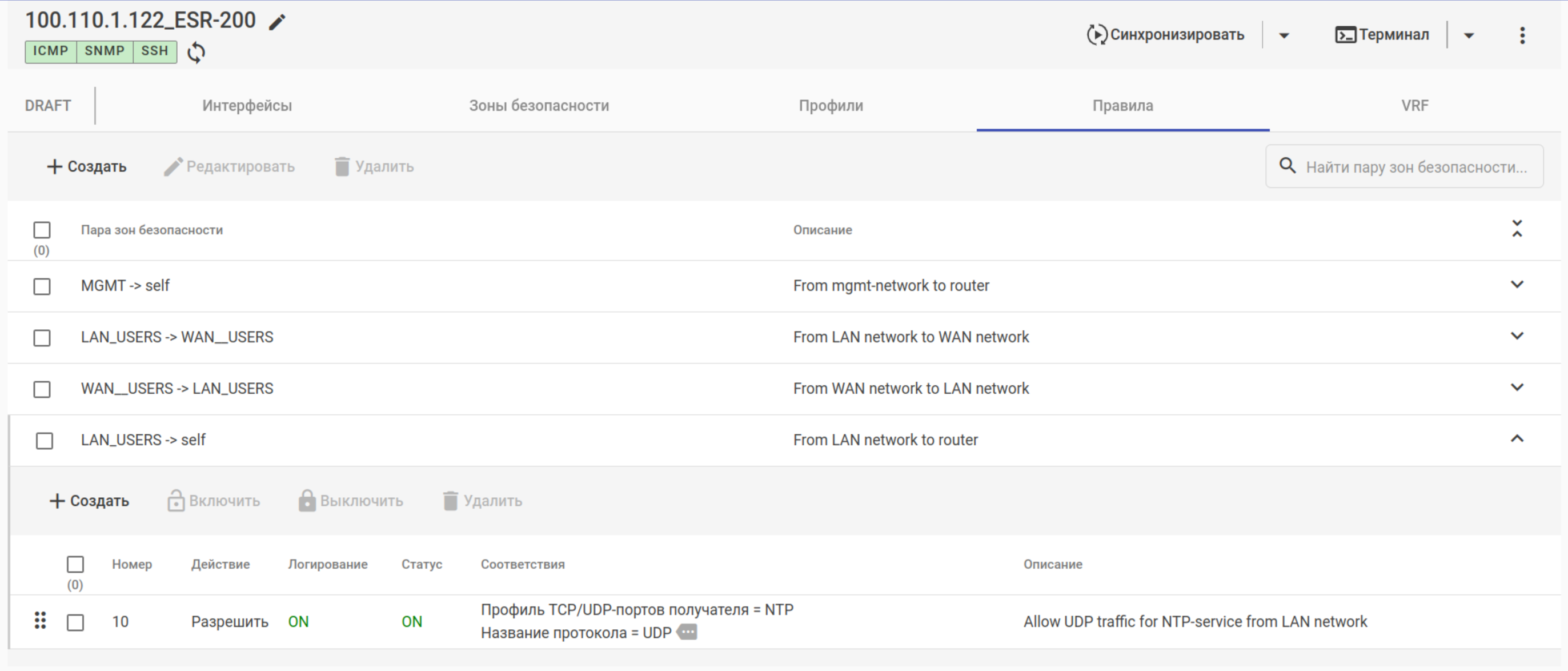
Task: Open the Интерфейсы tab
Action: click(x=247, y=105)
